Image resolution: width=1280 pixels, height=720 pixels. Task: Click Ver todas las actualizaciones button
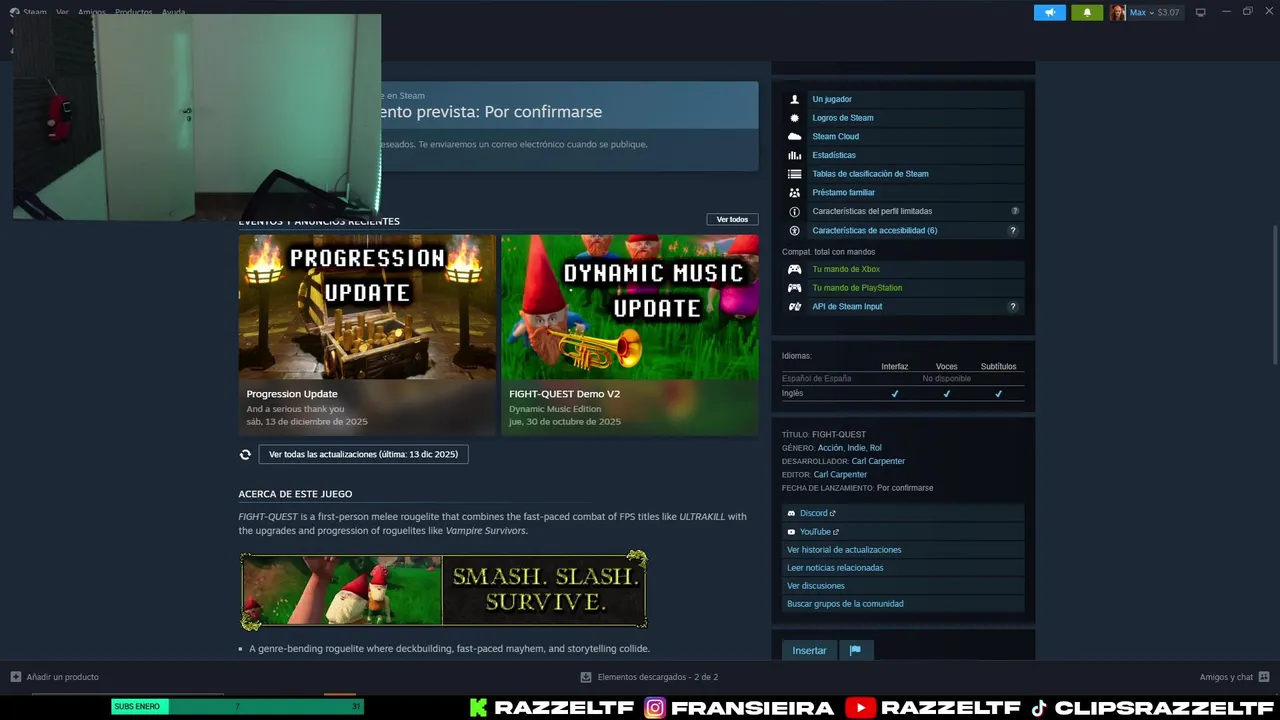pos(363,454)
